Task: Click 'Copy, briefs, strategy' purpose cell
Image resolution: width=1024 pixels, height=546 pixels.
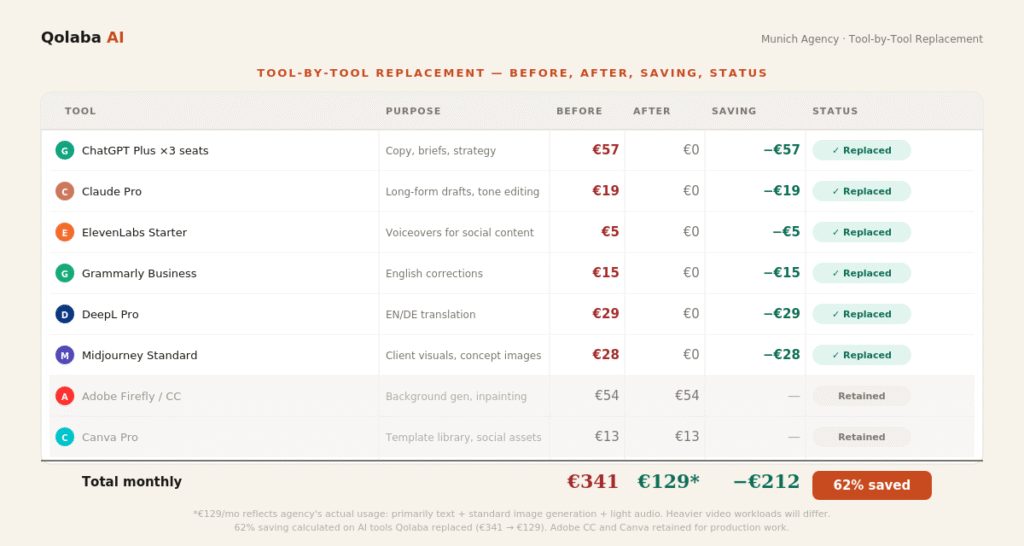Action: (441, 150)
